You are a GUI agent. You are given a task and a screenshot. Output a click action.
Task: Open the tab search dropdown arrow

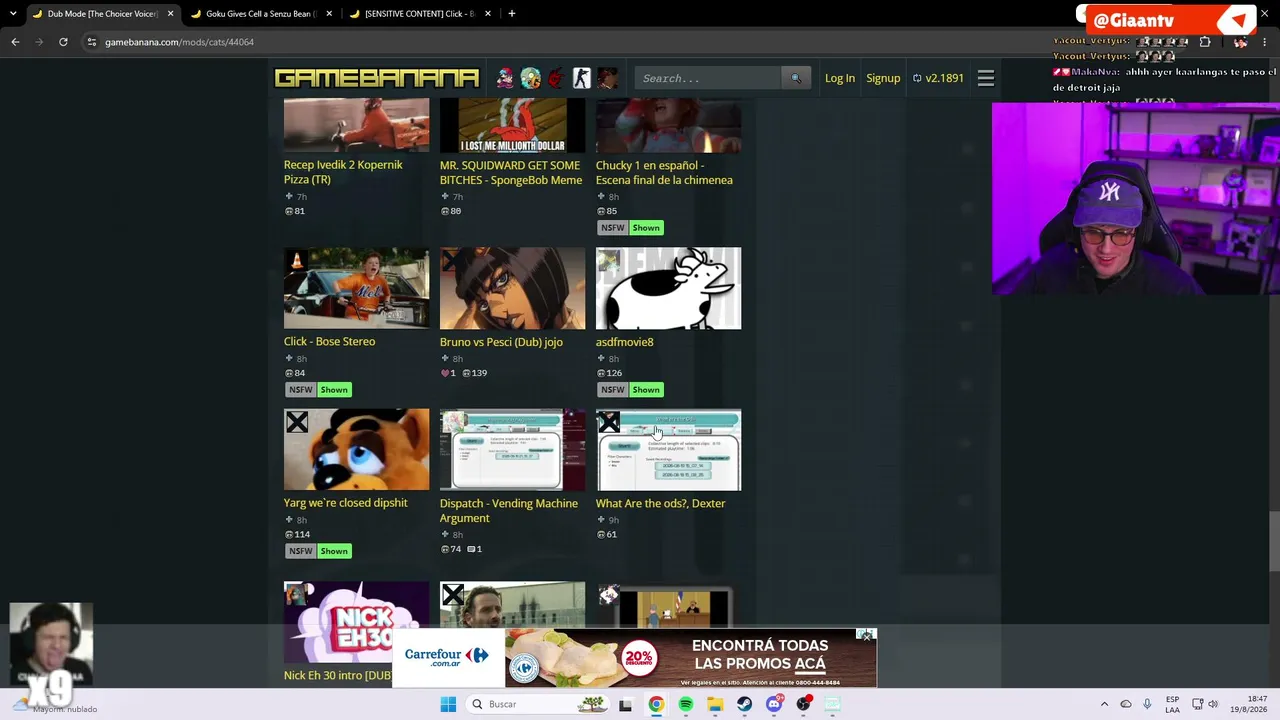click(x=13, y=14)
